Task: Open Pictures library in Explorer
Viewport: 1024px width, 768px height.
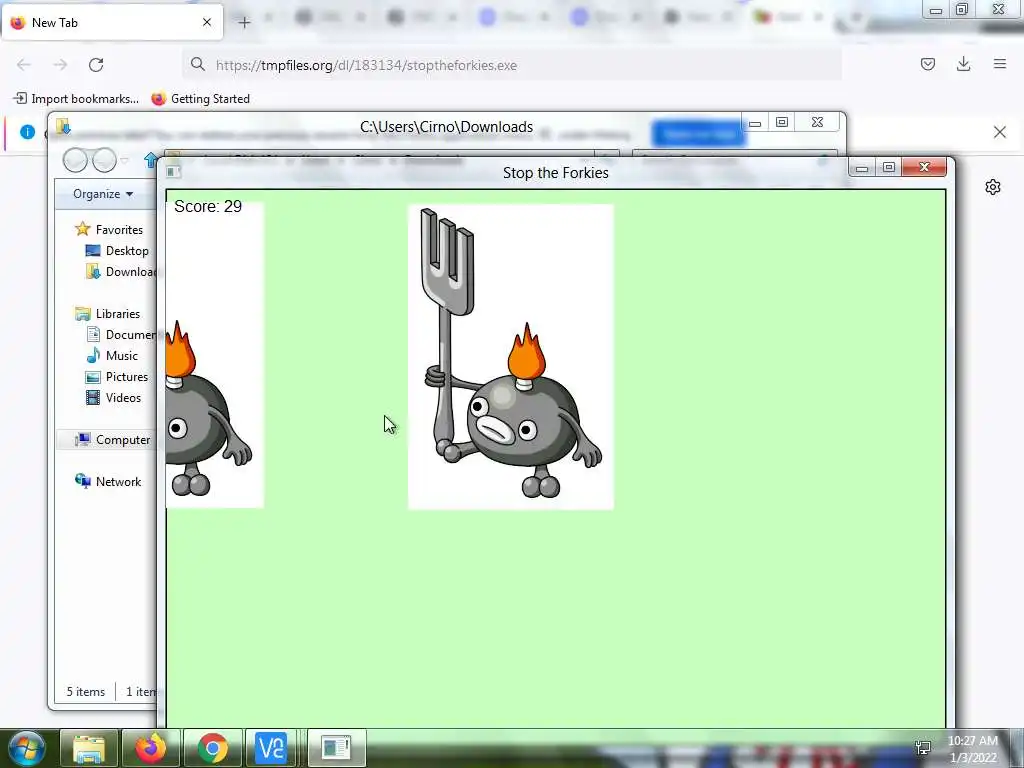Action: tap(117, 377)
